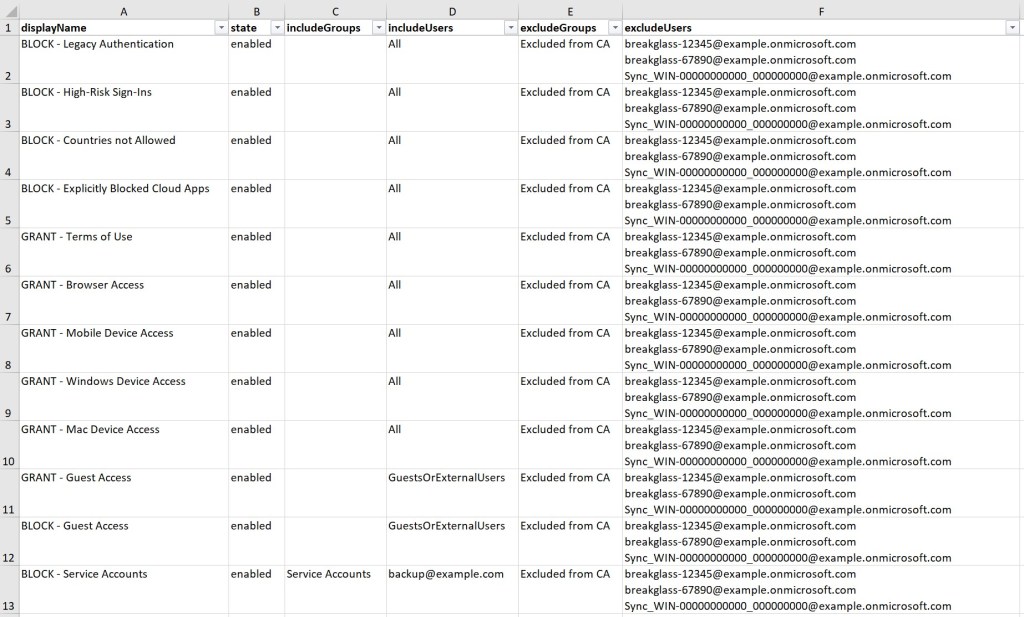Expand the includeGroups filter dropdown
Screen dimensions: 1024x617
coord(378,28)
